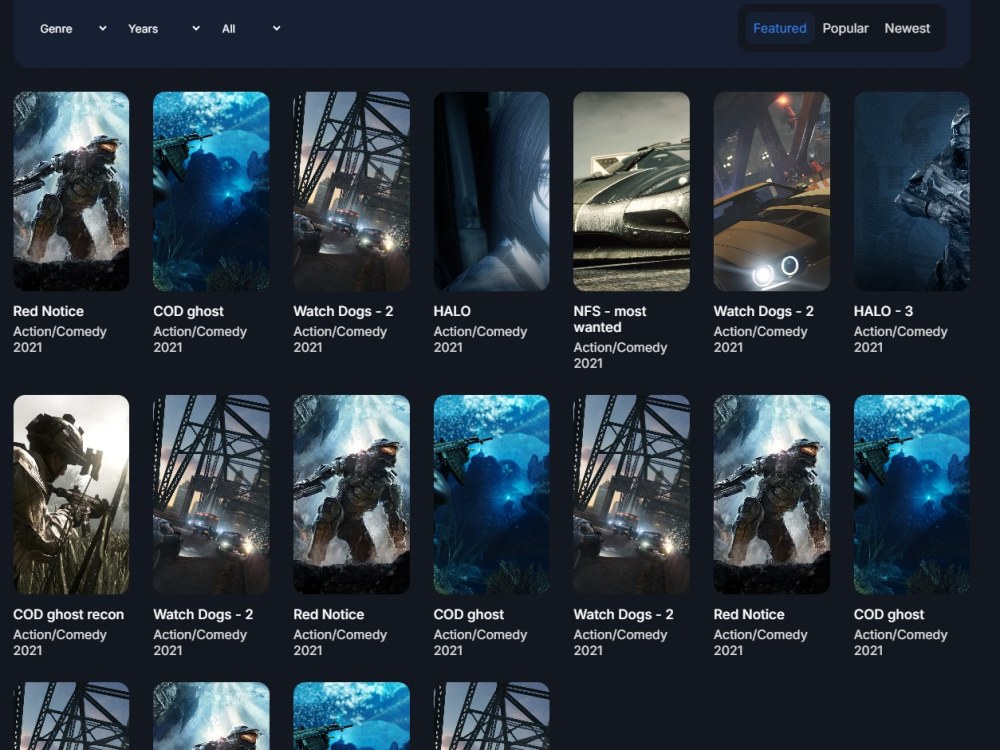Open Watch Dogs - 2 poster with yellow car headlights
The height and width of the screenshot is (750, 1000).
772,191
